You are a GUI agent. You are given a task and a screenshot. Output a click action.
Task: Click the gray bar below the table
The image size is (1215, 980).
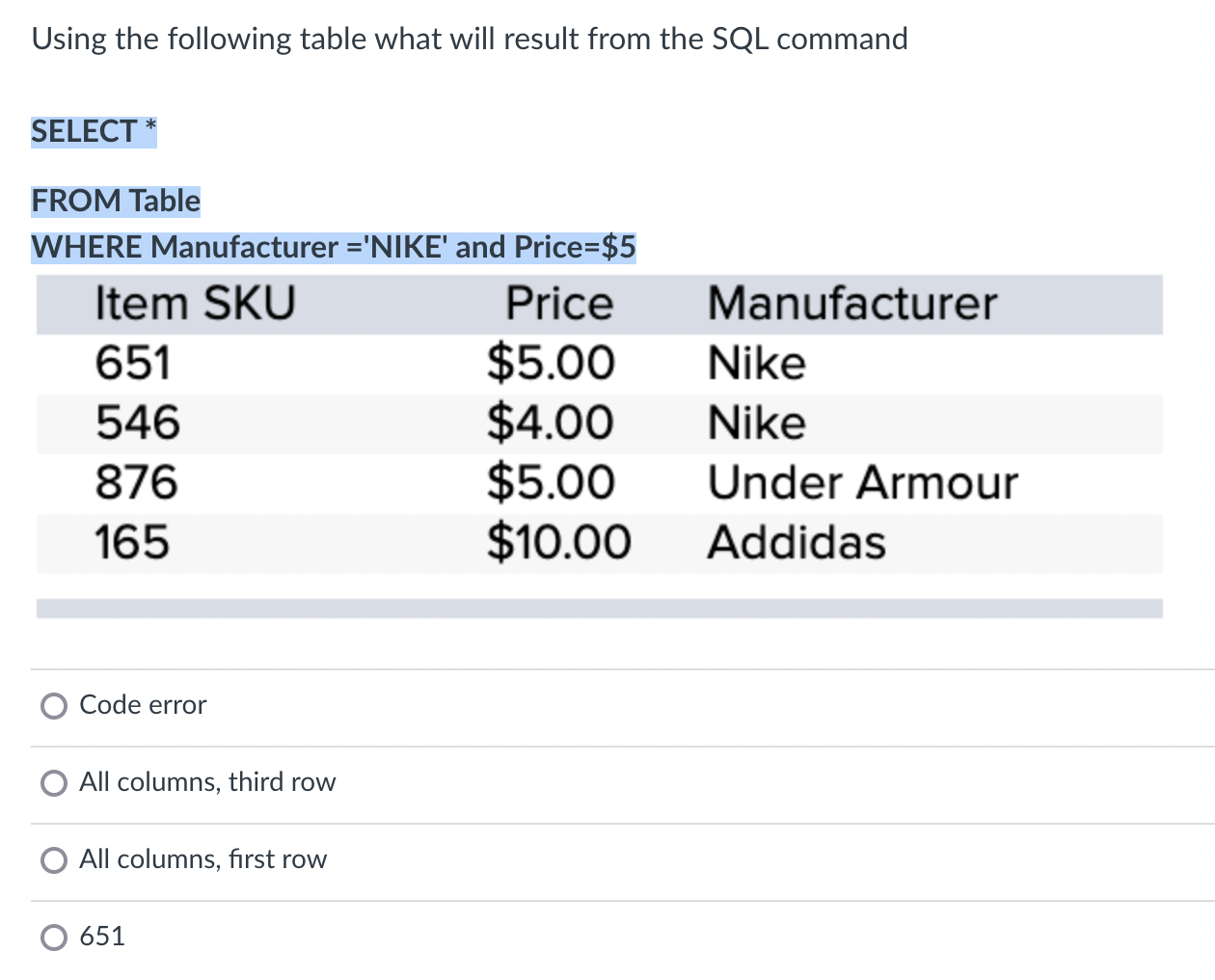click(x=598, y=607)
